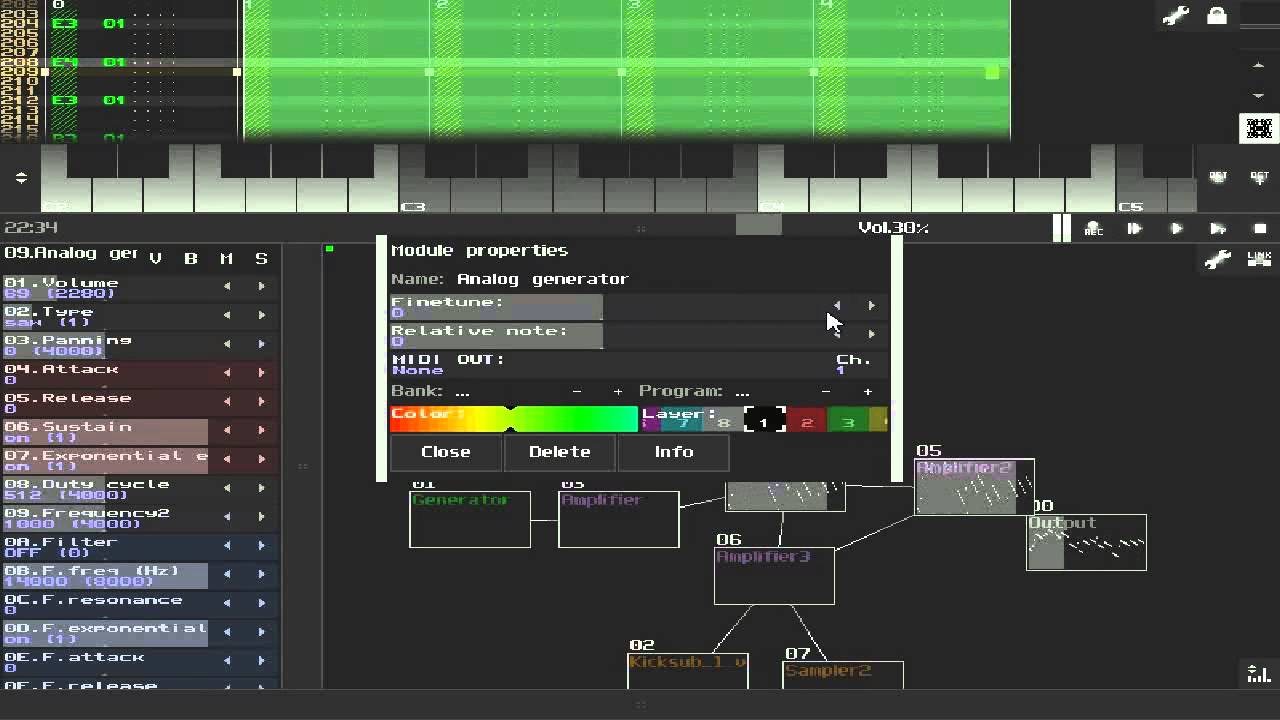Click the up arrow beside the timeline

pyautogui.click(x=1259, y=66)
